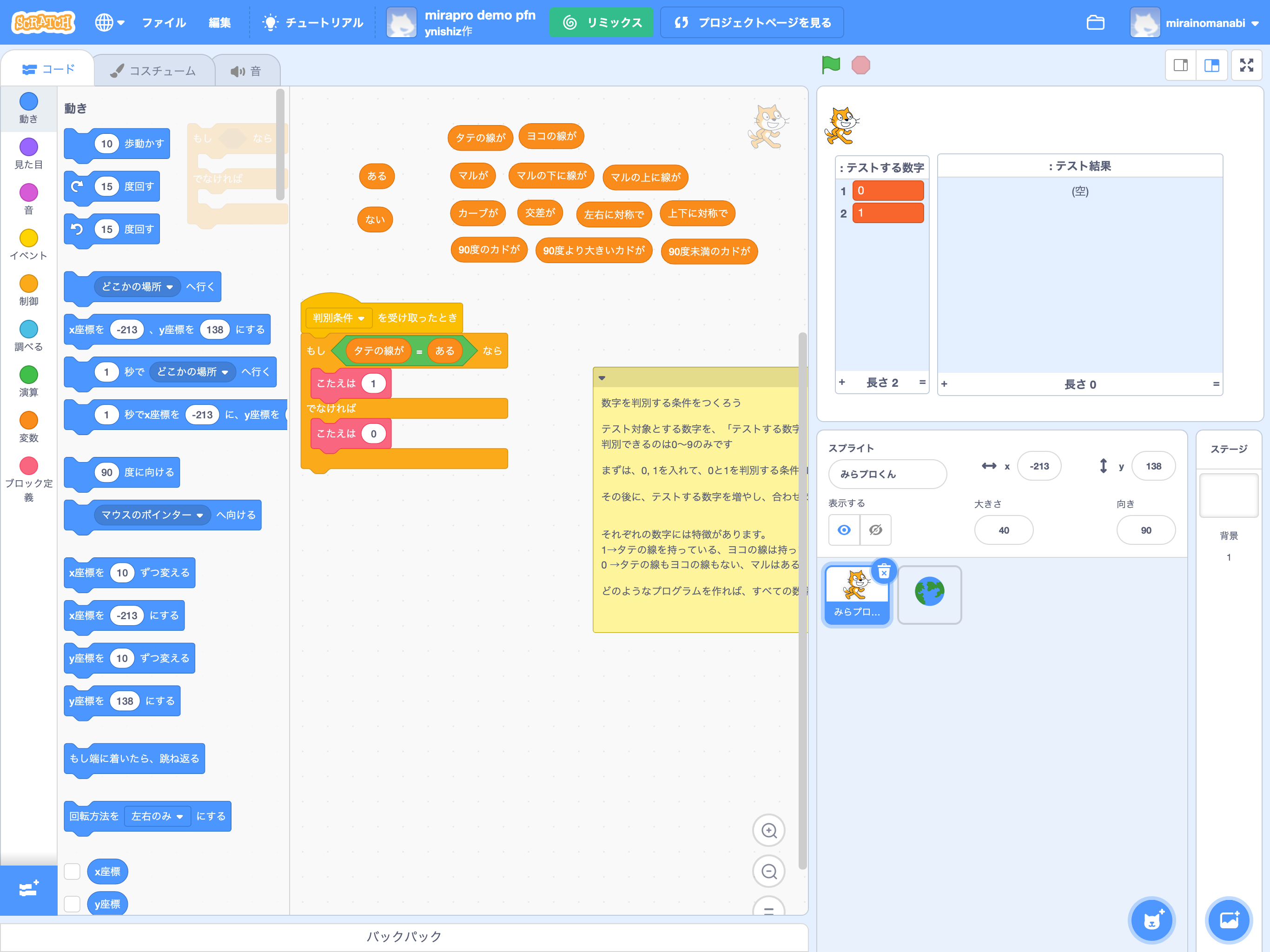The height and width of the screenshot is (952, 1270).
Task: Collapse the yellow comment note arrow
Action: 602,378
